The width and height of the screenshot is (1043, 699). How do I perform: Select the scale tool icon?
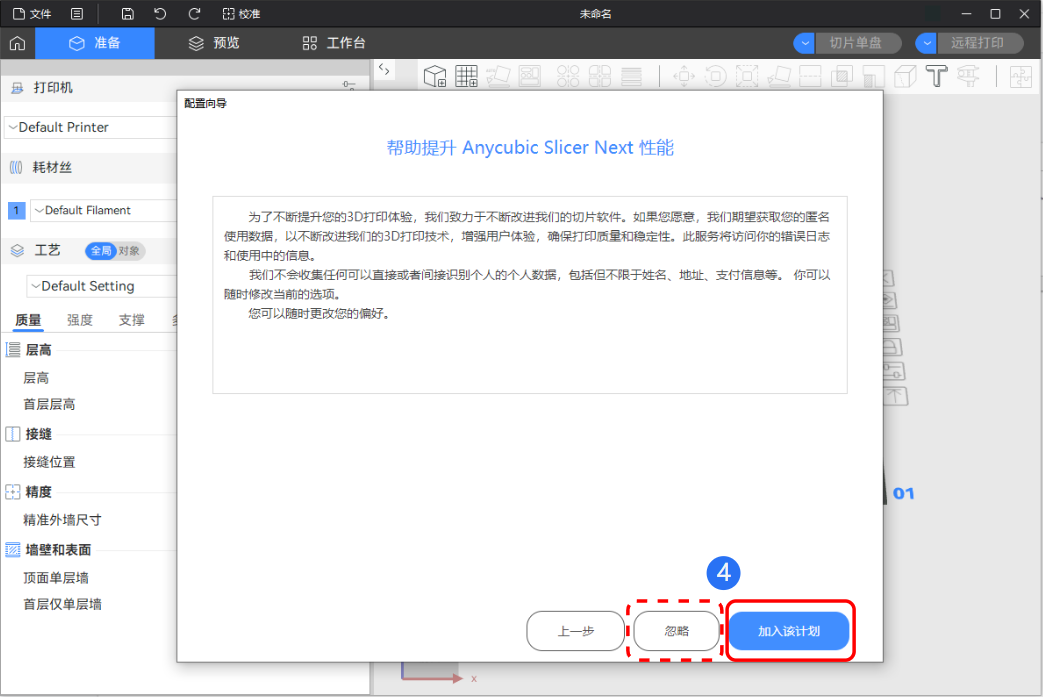(746, 76)
